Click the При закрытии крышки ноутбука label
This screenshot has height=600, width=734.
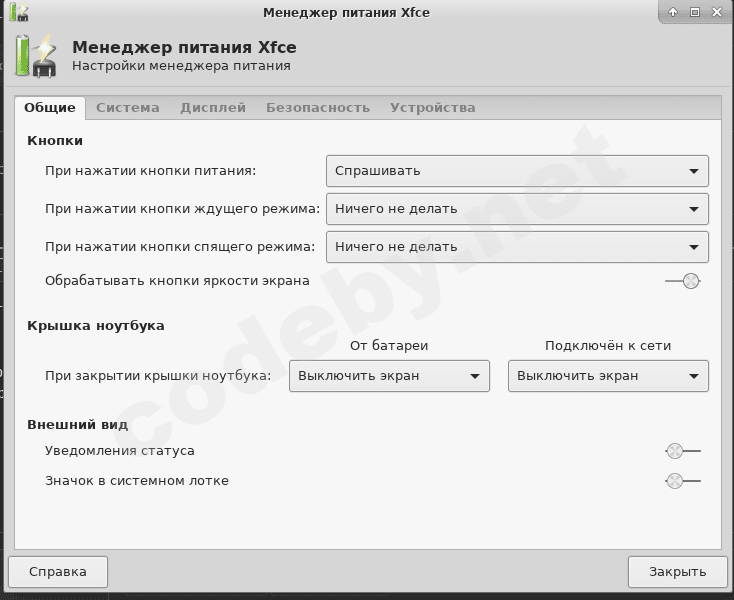(x=158, y=376)
